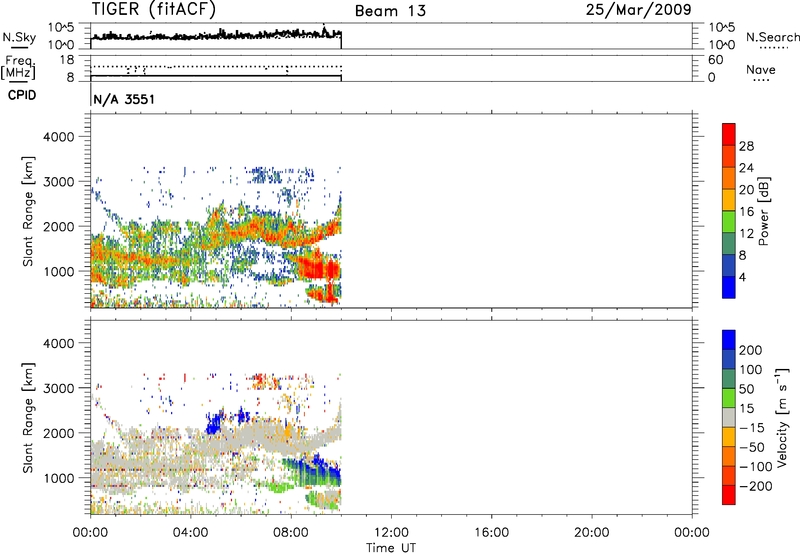The image size is (800, 554).
Task: Click the 'Beam 13' label
Action: [x=390, y=11]
